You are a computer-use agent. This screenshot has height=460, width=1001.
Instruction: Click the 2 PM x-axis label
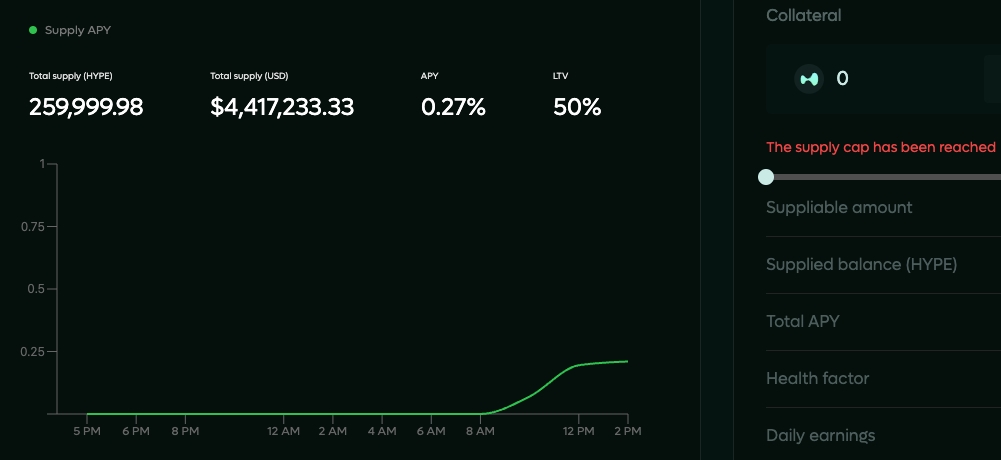coord(628,431)
